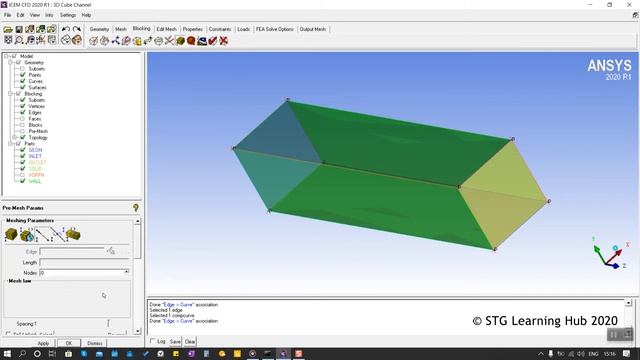Click the yellow help lightbulb icon
The image size is (640, 360).
[x=136, y=208]
